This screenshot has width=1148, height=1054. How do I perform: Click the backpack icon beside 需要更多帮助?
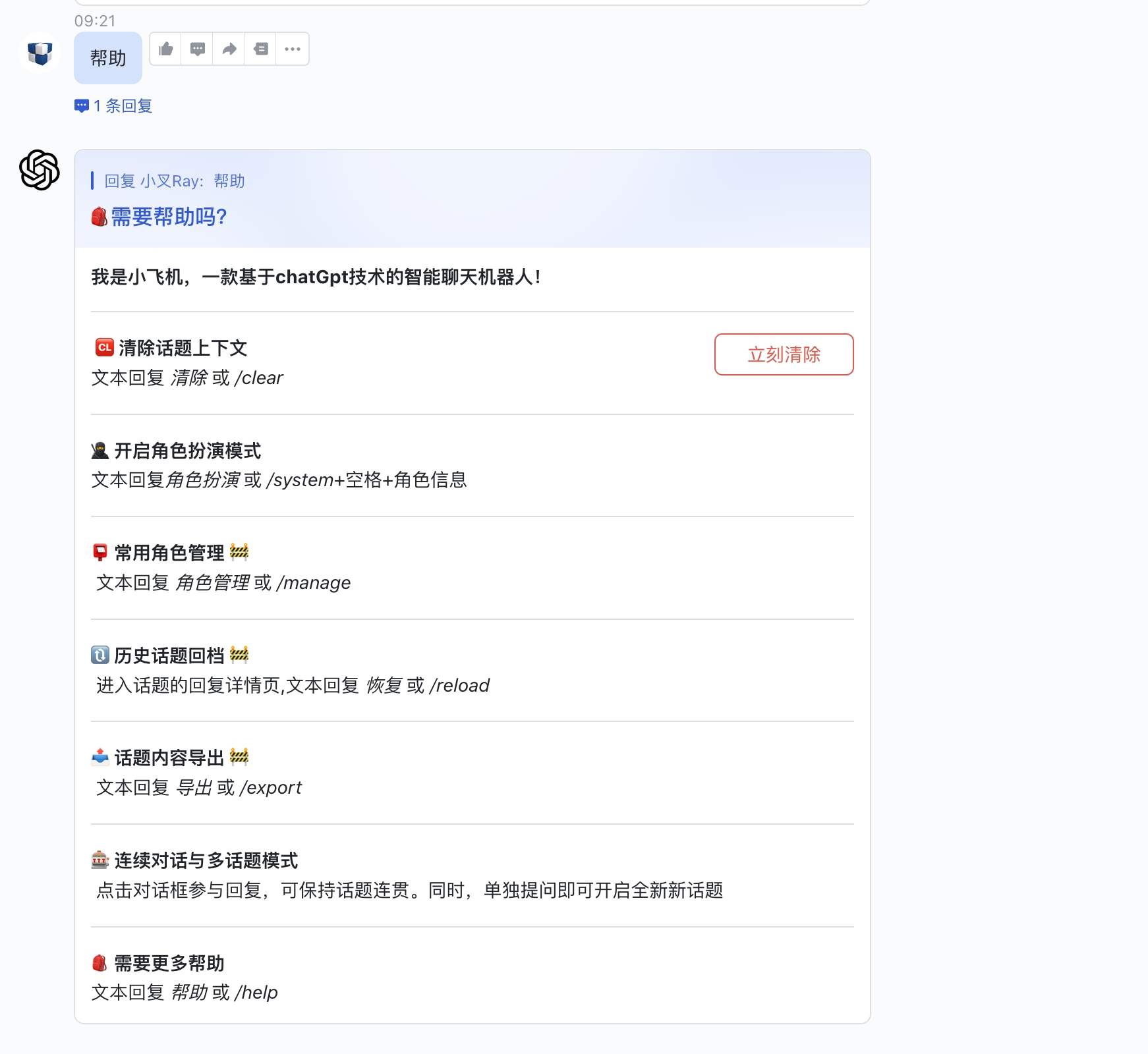click(100, 963)
